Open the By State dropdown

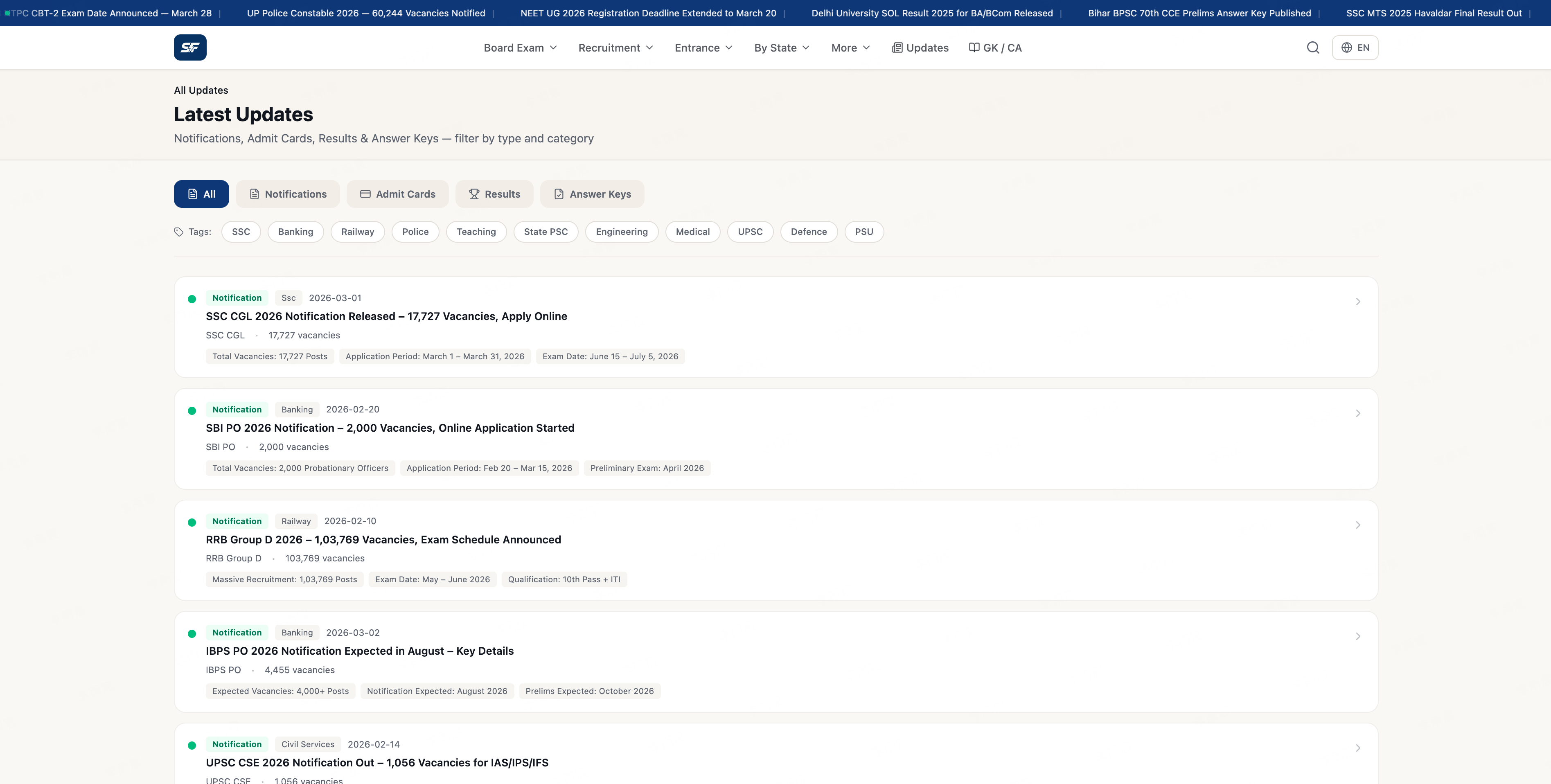pyautogui.click(x=782, y=47)
